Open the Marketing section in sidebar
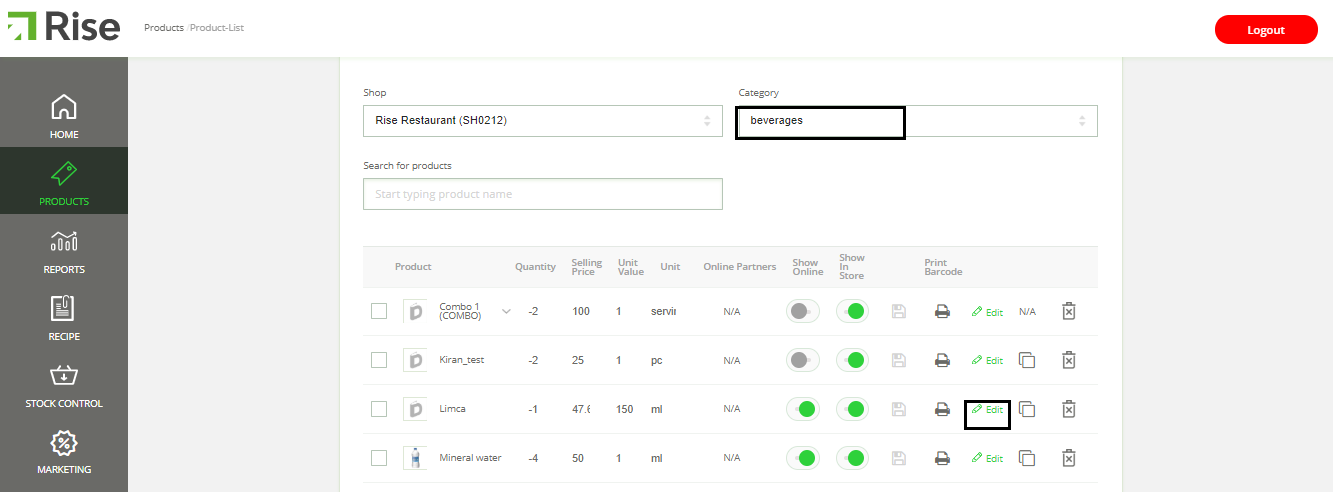This screenshot has height=492, width=1333. [64, 452]
